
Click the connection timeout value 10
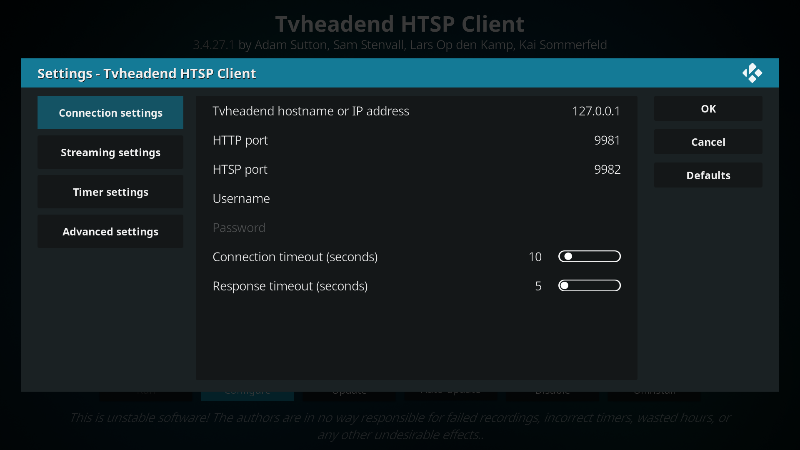[x=535, y=257]
